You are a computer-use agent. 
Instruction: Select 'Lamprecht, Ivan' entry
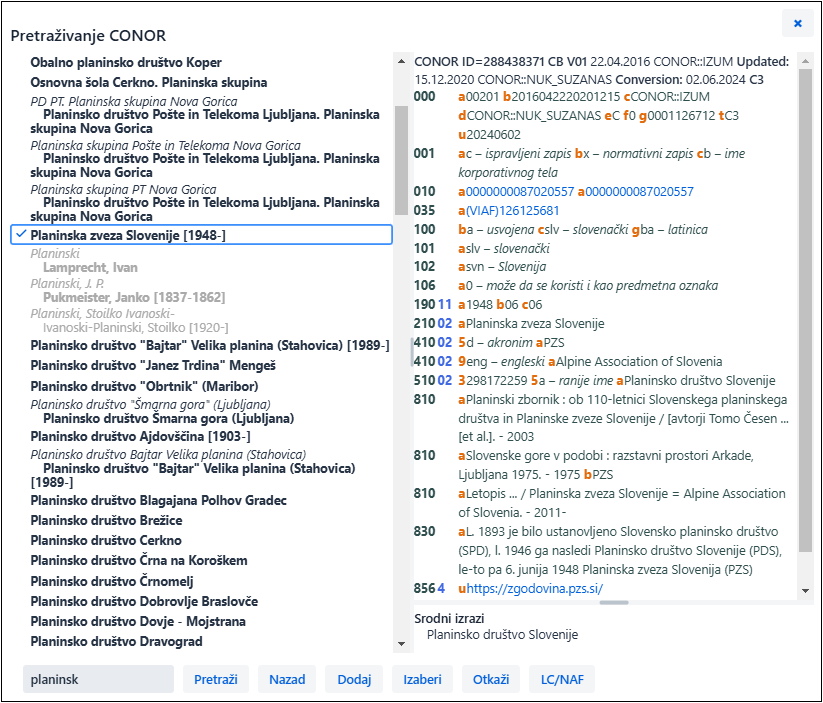click(90, 268)
